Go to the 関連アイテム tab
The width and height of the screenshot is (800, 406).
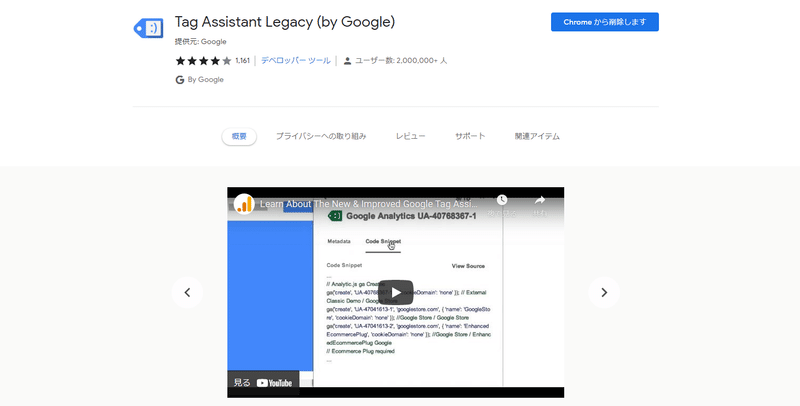537,136
